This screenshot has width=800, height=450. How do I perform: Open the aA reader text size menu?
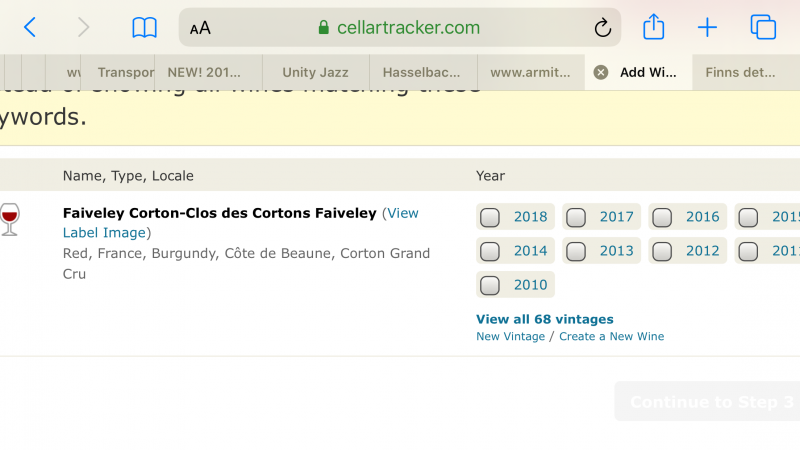(x=200, y=28)
